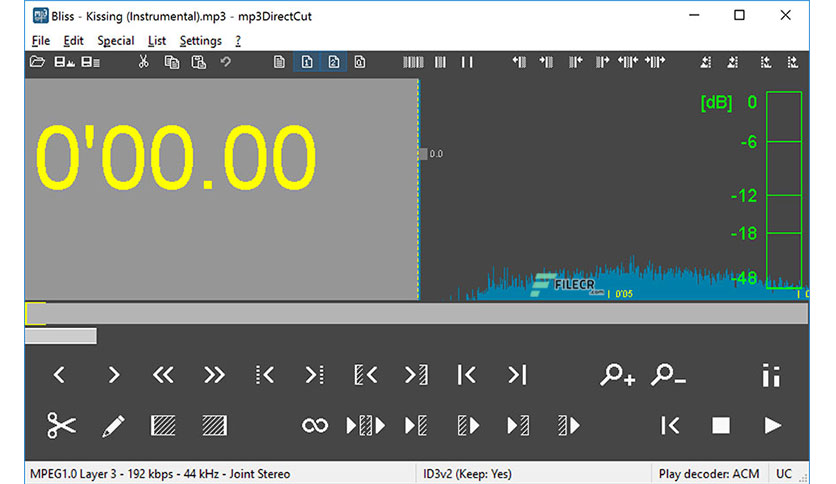This screenshot has height=484, width=836.
Task: Click the 'ii' level icon at right
Action: [771, 375]
